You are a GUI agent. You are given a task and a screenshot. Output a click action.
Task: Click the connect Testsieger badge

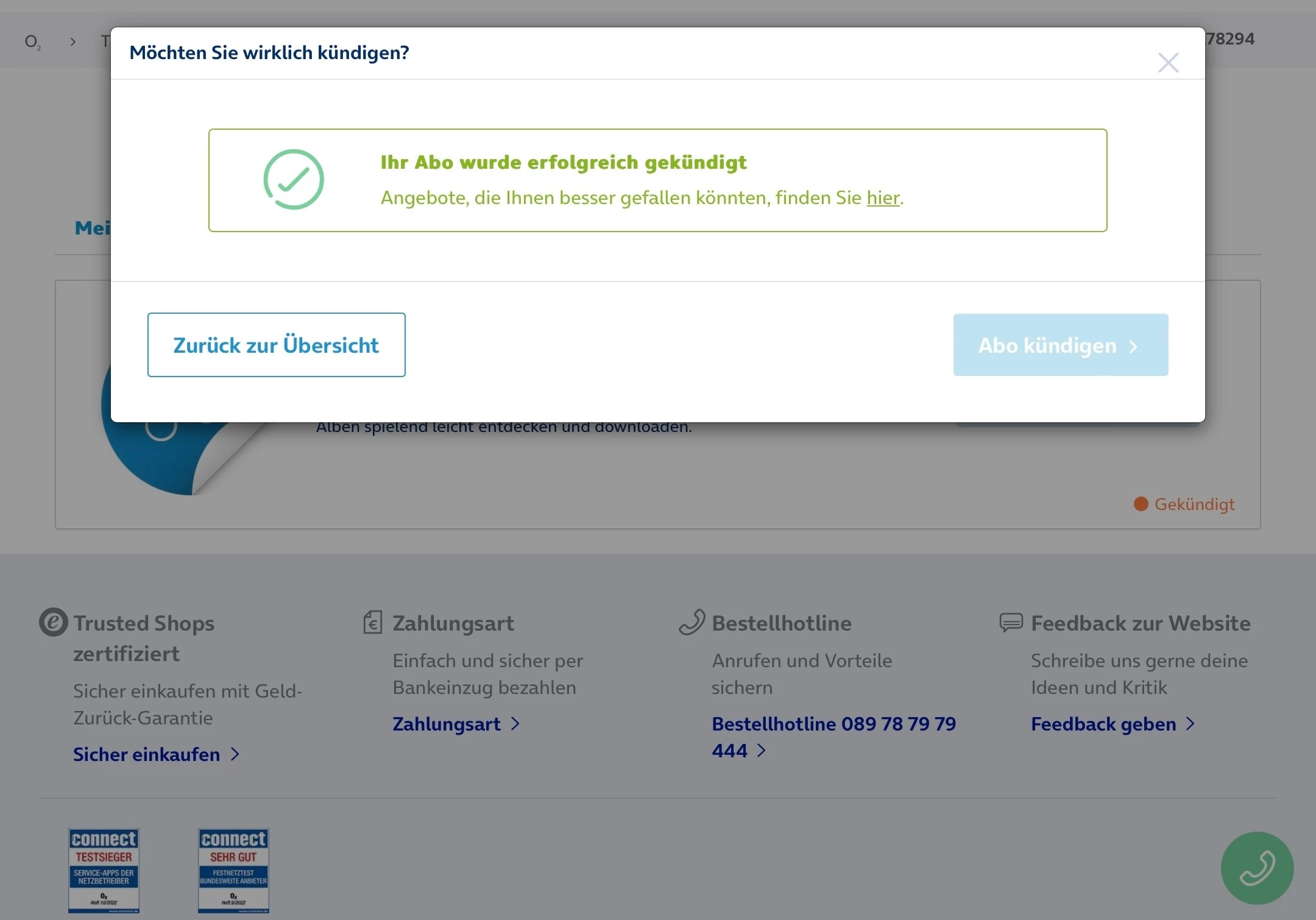104,870
